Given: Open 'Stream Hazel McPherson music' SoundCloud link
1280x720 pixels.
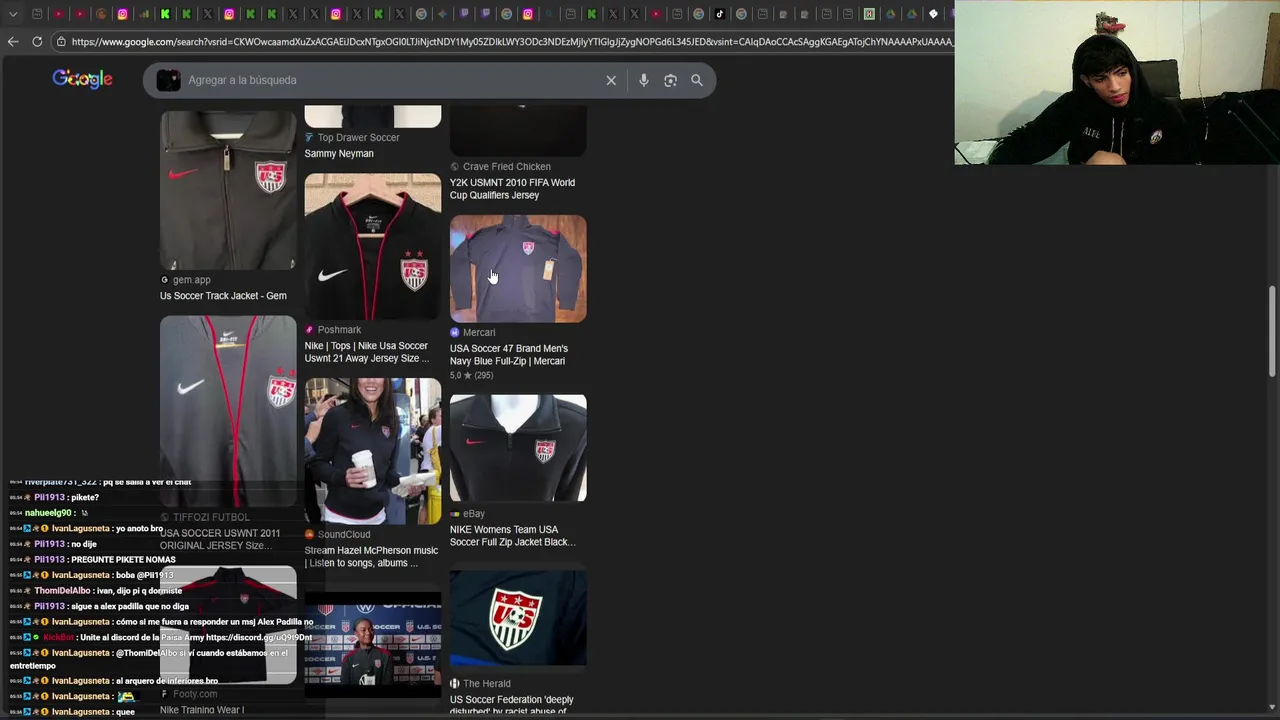Looking at the screenshot, I should pos(371,557).
